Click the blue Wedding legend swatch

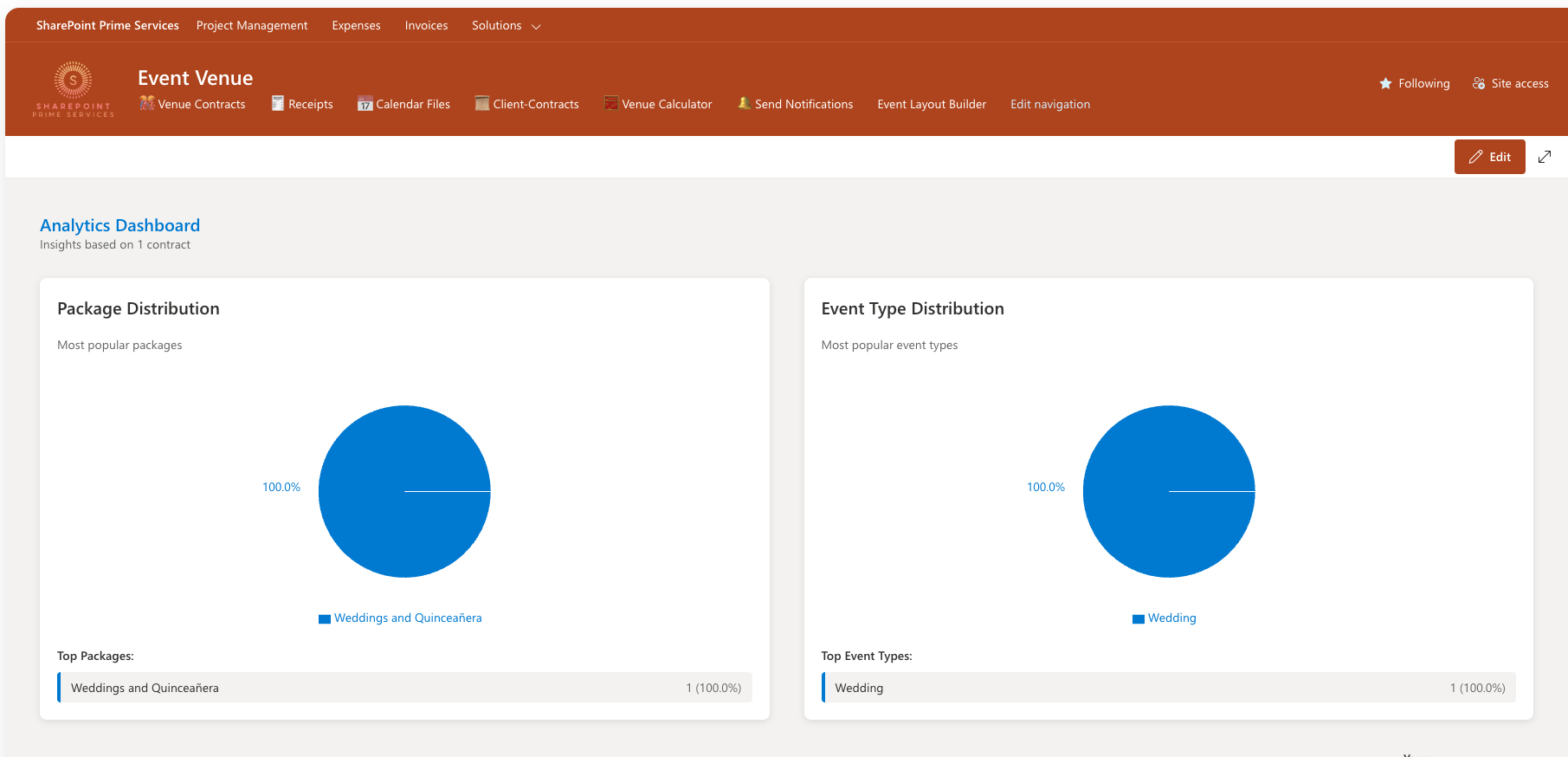1139,618
